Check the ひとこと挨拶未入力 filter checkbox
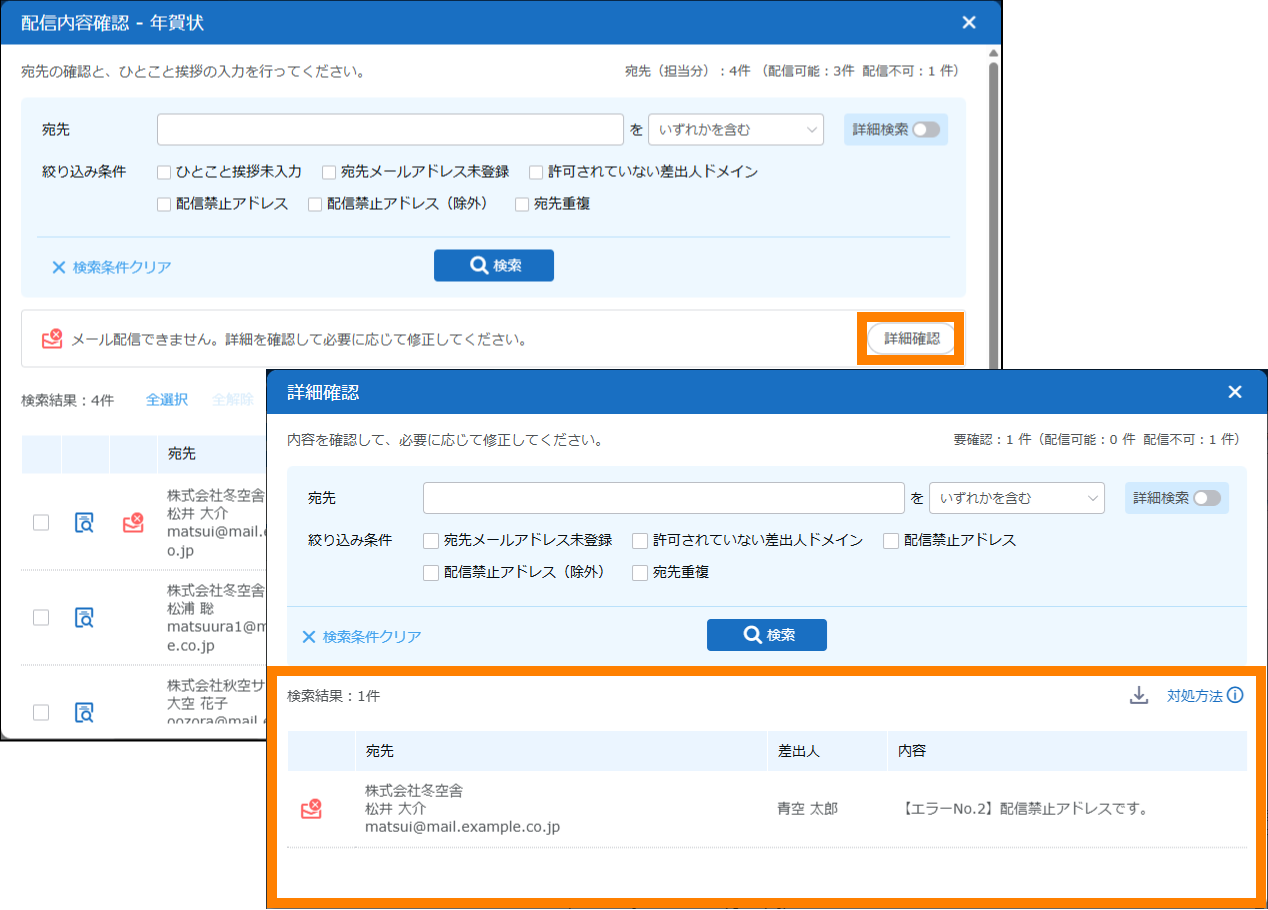1268x910 pixels. pos(165,172)
